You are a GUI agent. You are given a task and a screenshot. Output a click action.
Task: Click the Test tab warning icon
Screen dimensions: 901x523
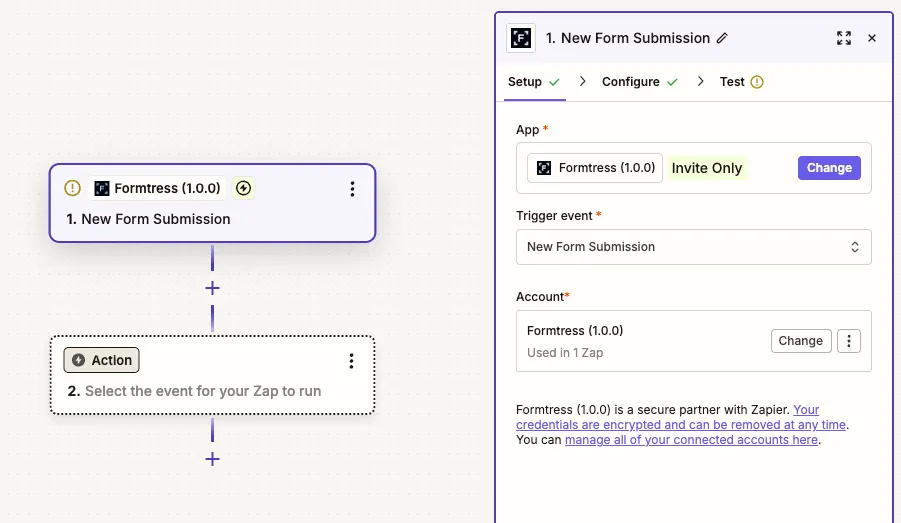757,82
